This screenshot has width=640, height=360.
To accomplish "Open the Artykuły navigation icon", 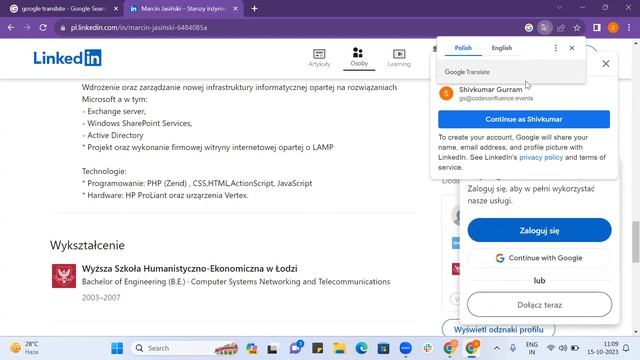I will tap(319, 58).
